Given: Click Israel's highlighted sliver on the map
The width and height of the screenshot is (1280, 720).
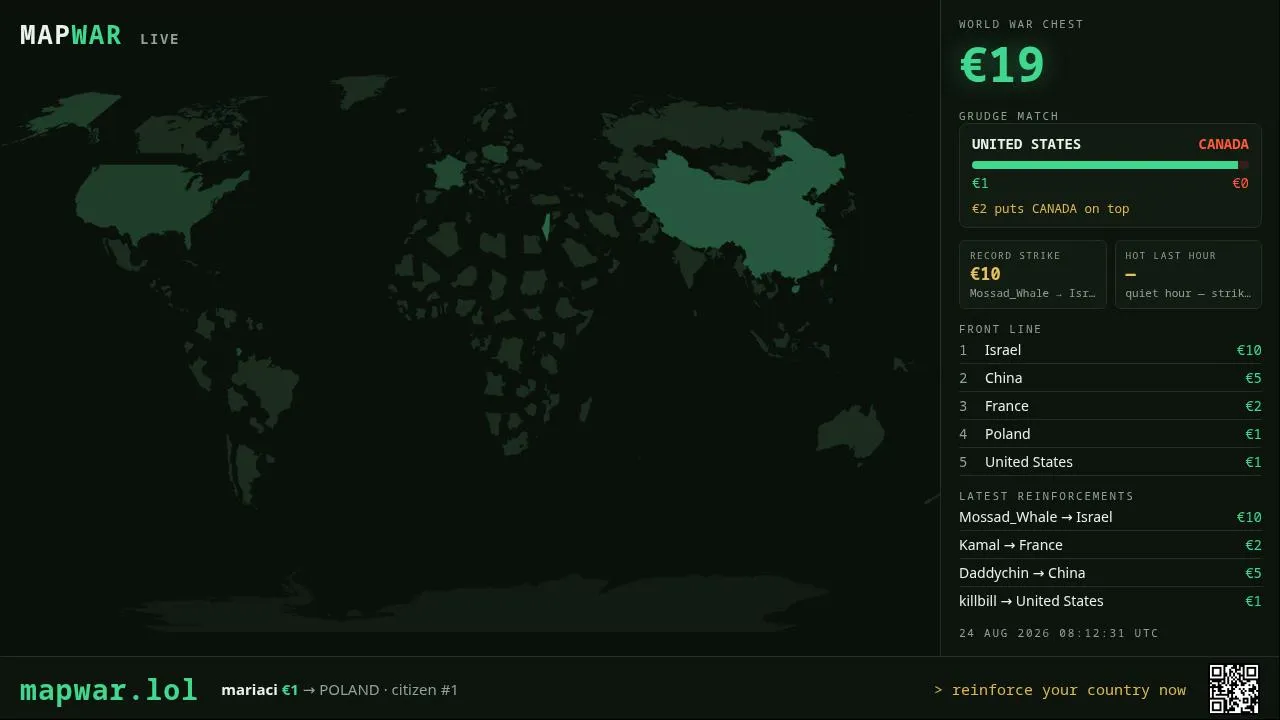Looking at the screenshot, I should coord(546,226).
